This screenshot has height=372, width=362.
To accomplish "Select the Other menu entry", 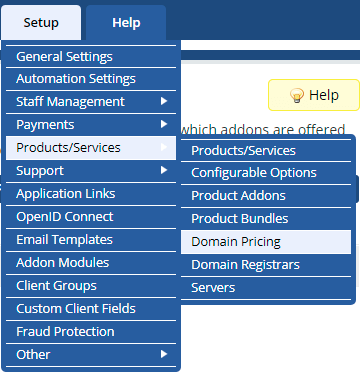I will coord(91,354).
